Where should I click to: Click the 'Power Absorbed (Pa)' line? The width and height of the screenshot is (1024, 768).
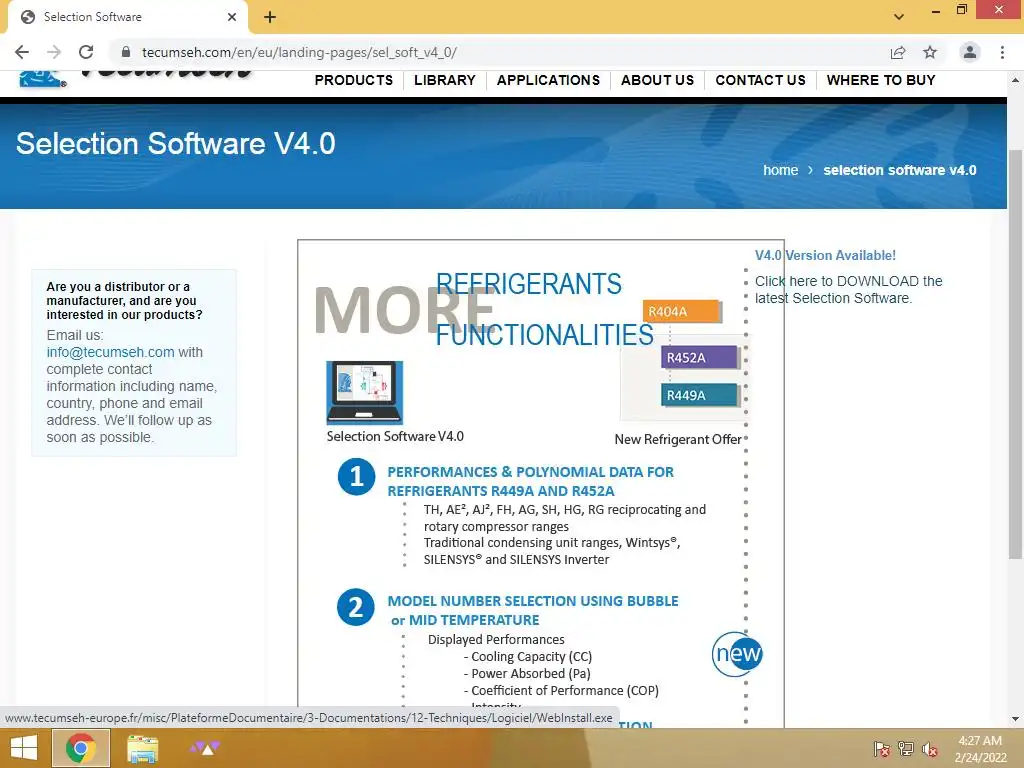(x=527, y=673)
